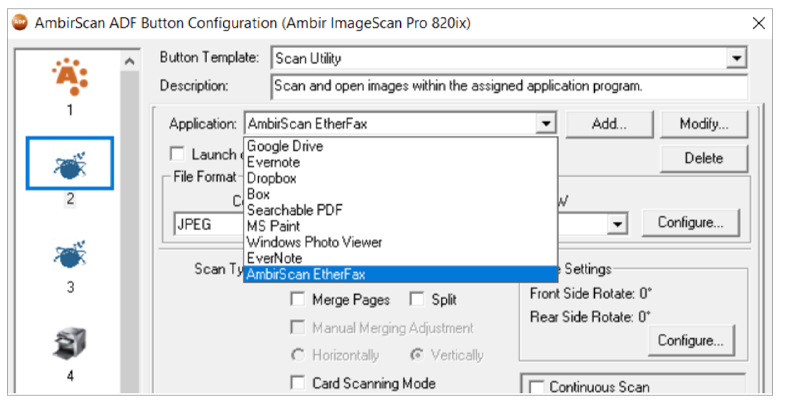The width and height of the screenshot is (800, 415).
Task: Select the Vertically radio button
Action: [417, 355]
